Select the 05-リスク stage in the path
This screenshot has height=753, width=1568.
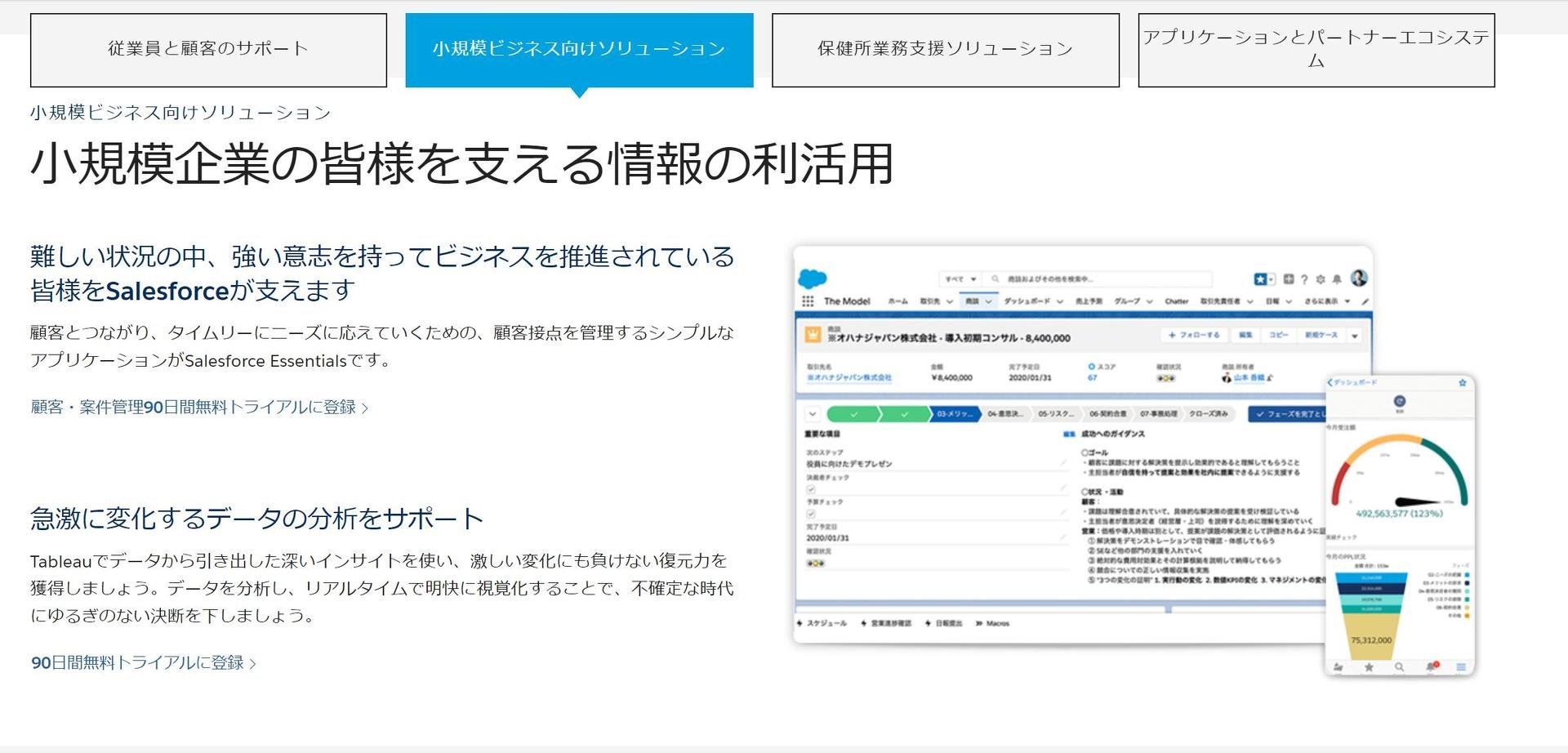[1056, 414]
